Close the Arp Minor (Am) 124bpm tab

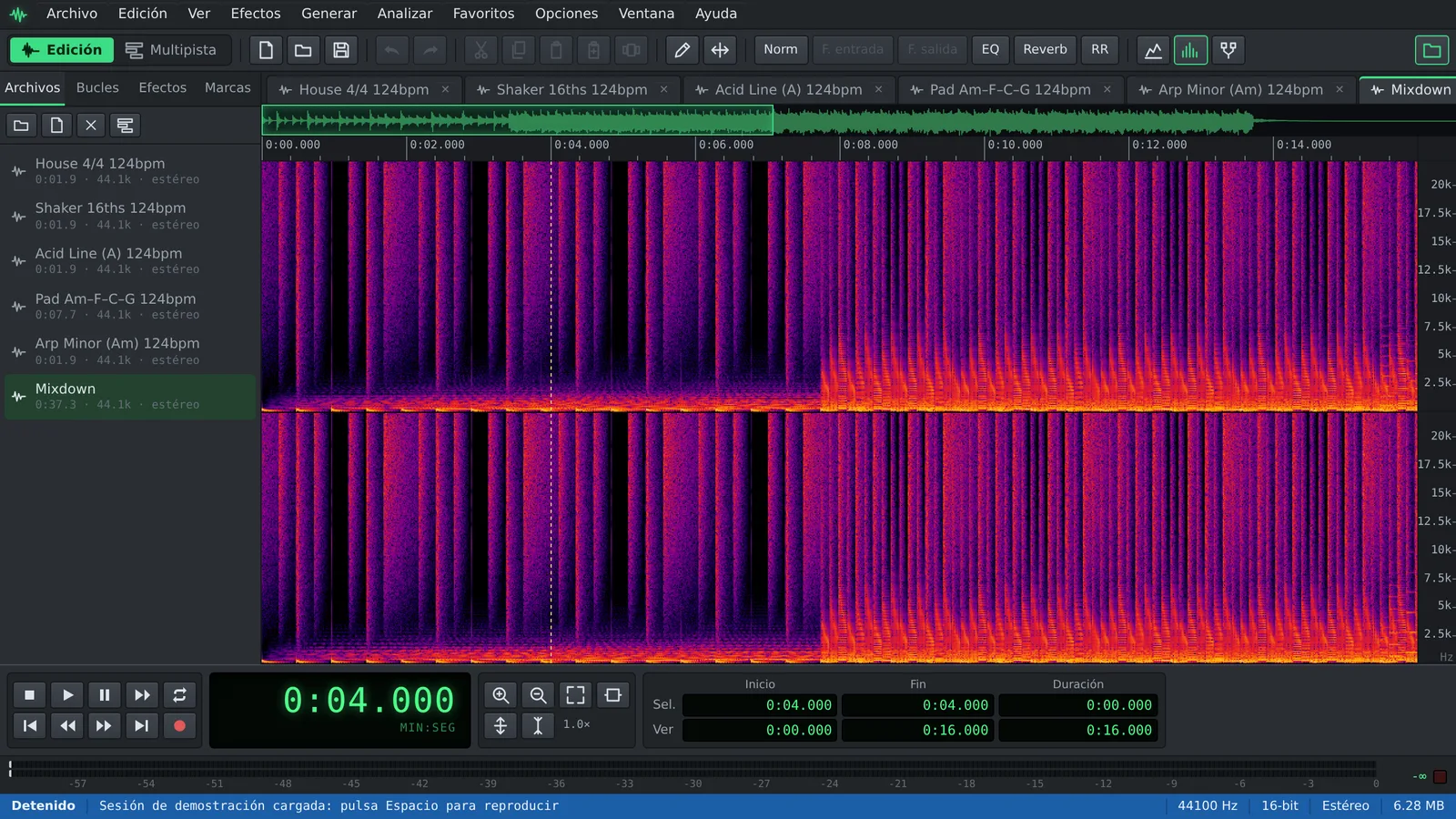click(x=1340, y=89)
